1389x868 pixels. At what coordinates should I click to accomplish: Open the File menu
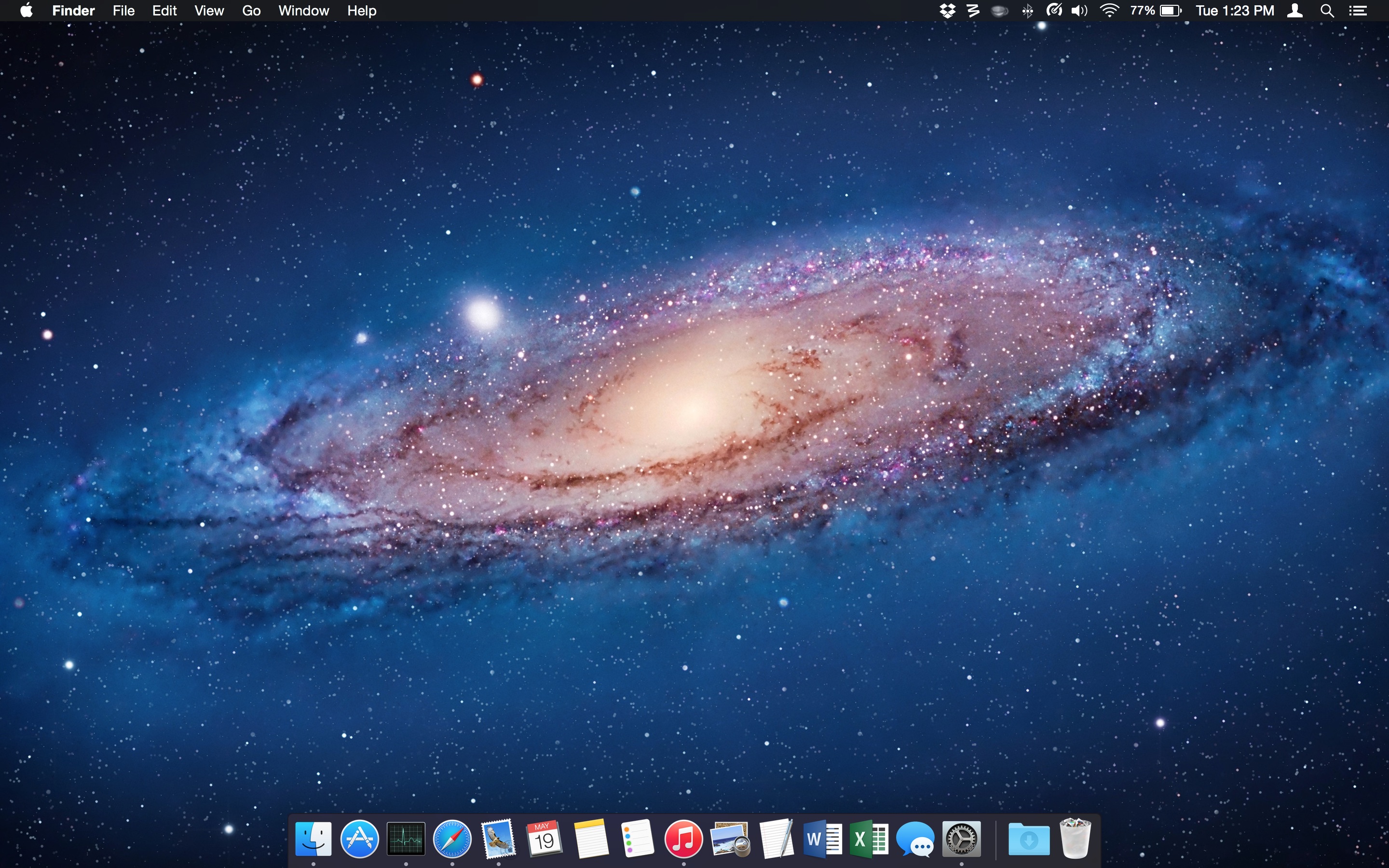click(123, 10)
